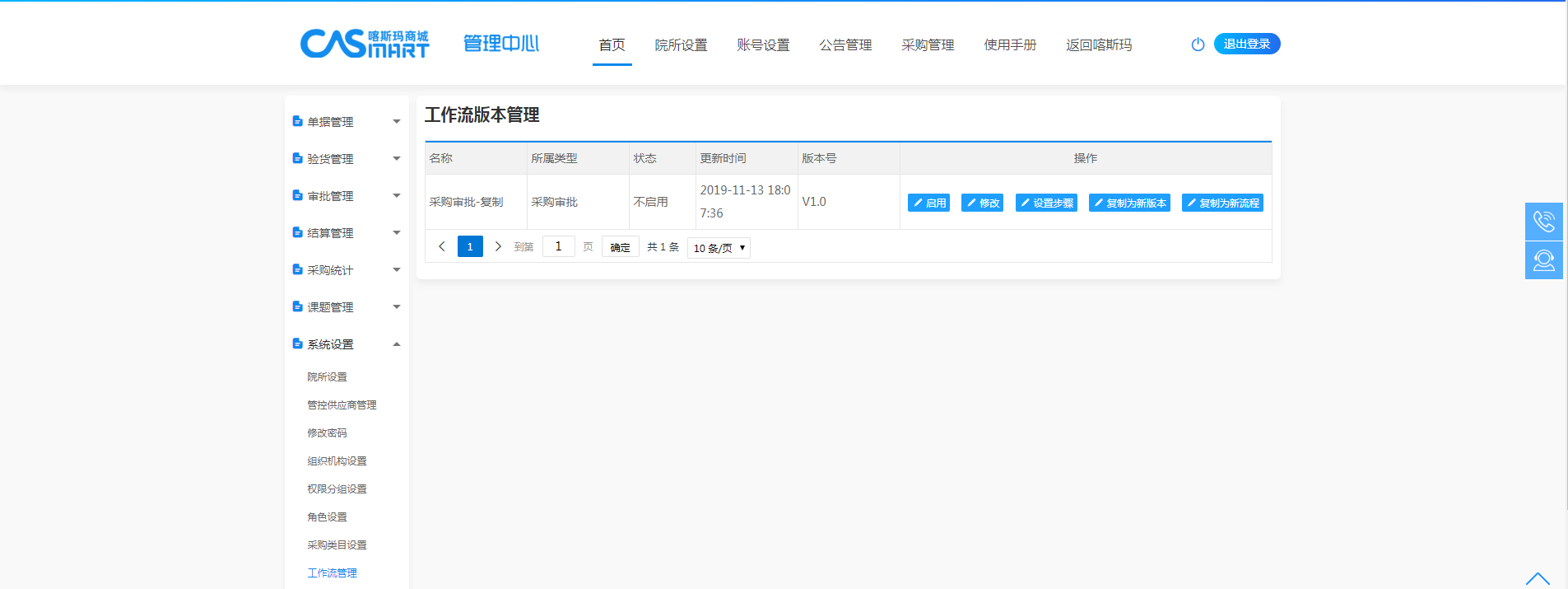Image resolution: width=1568 pixels, height=589 pixels.
Task: Open the 采购管理 top menu
Action: click(x=928, y=45)
